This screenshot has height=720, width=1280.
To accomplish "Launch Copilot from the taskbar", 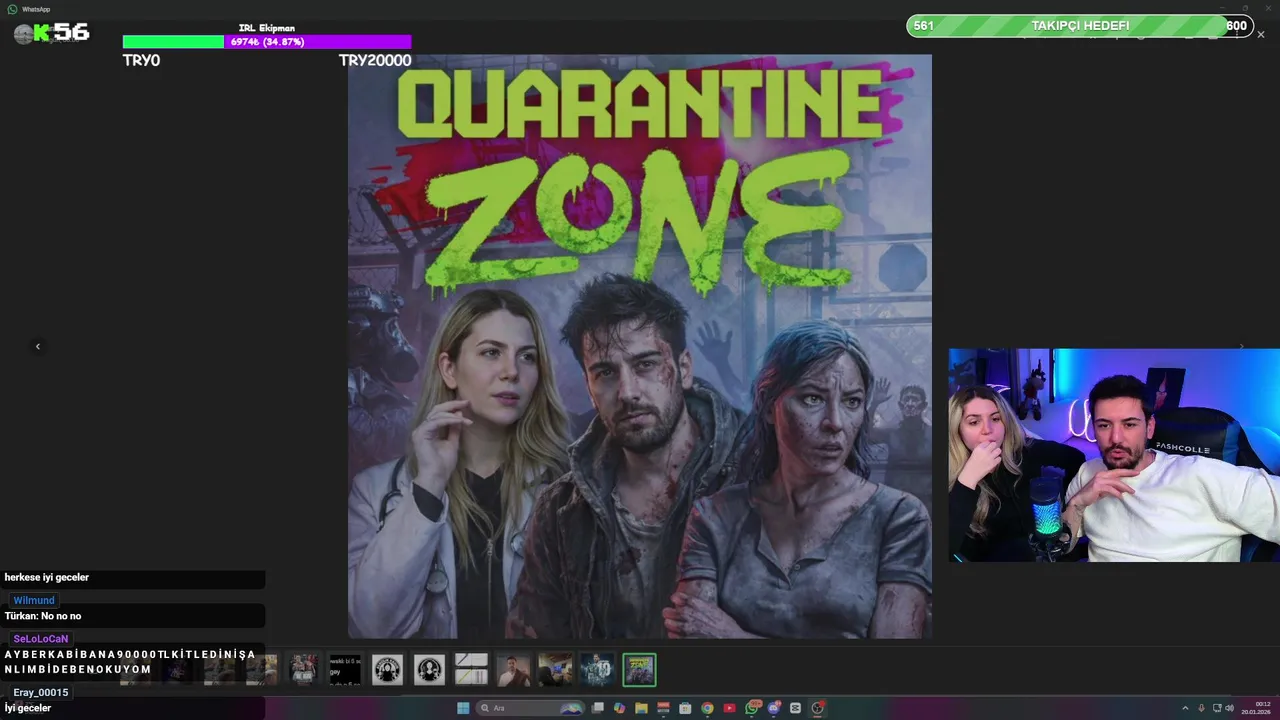I will click(620, 708).
